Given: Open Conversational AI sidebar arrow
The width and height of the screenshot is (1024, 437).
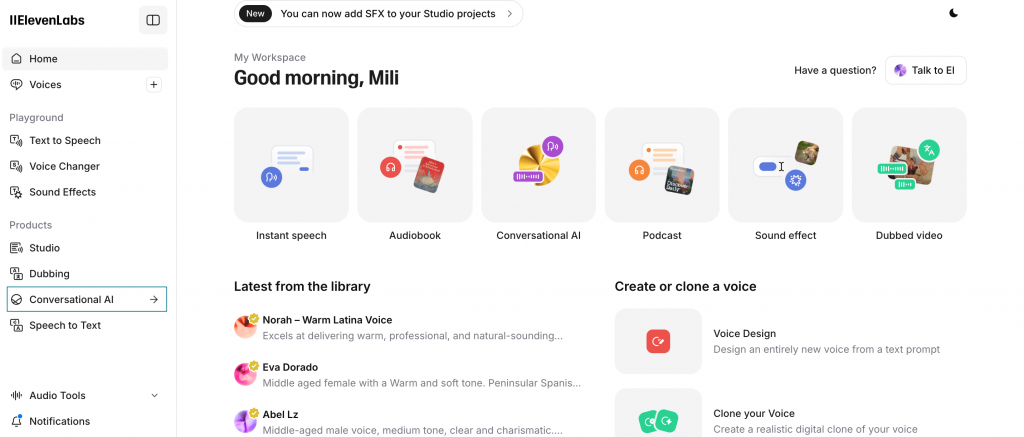Looking at the screenshot, I should click(154, 299).
